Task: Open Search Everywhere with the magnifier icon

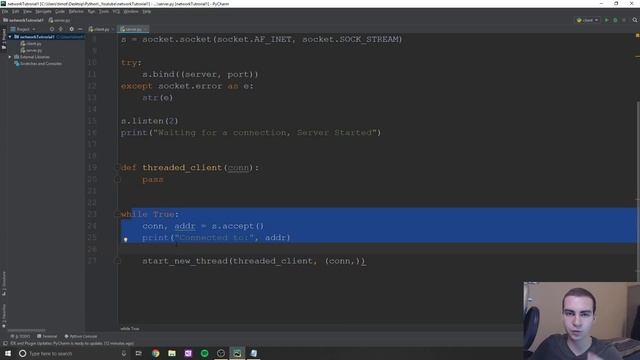Action: [x=635, y=20]
